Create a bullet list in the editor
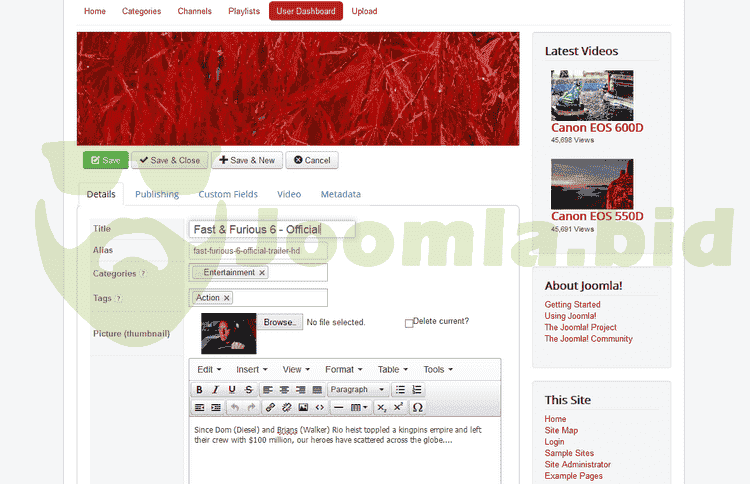Screen dimensions: 750x484 (400, 390)
